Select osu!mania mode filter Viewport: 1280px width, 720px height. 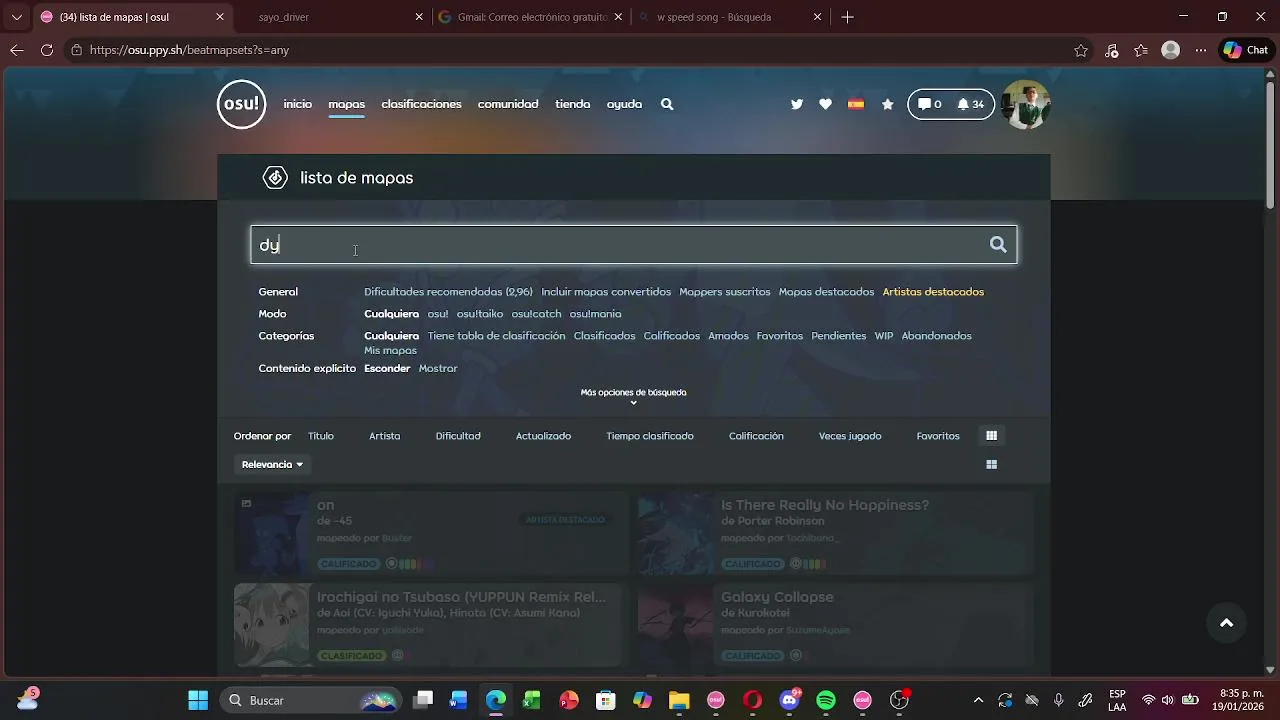[595, 314]
